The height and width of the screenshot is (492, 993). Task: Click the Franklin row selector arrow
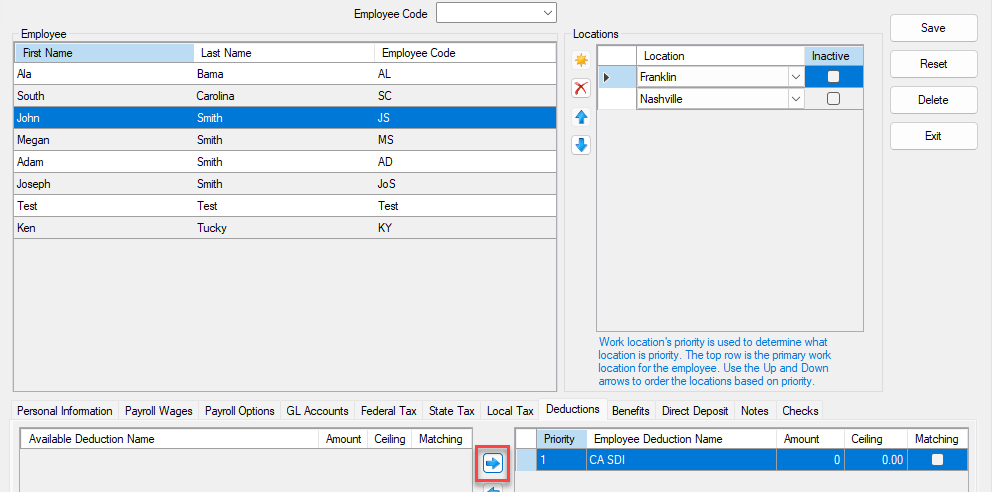tap(606, 76)
